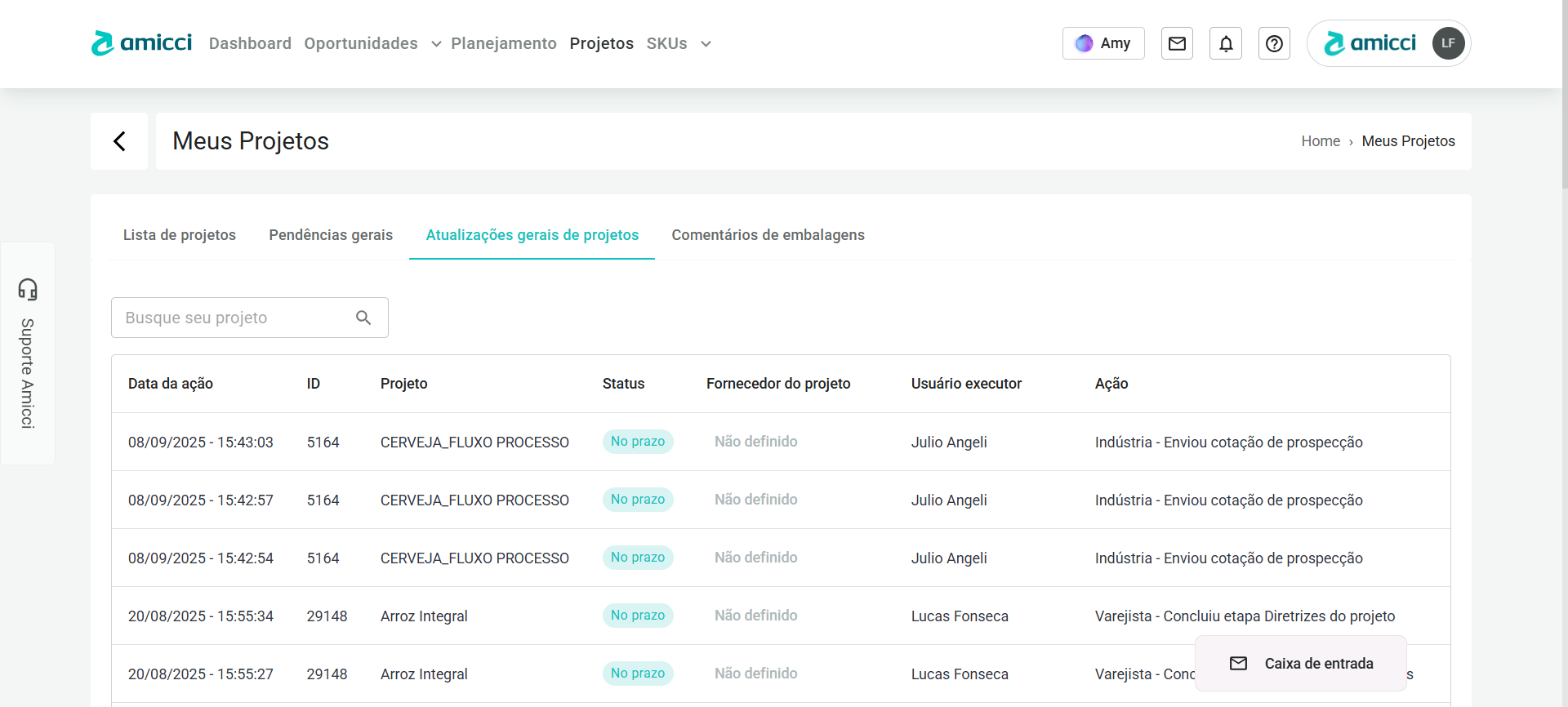Expand the SKUs dropdown chevron

click(x=706, y=44)
